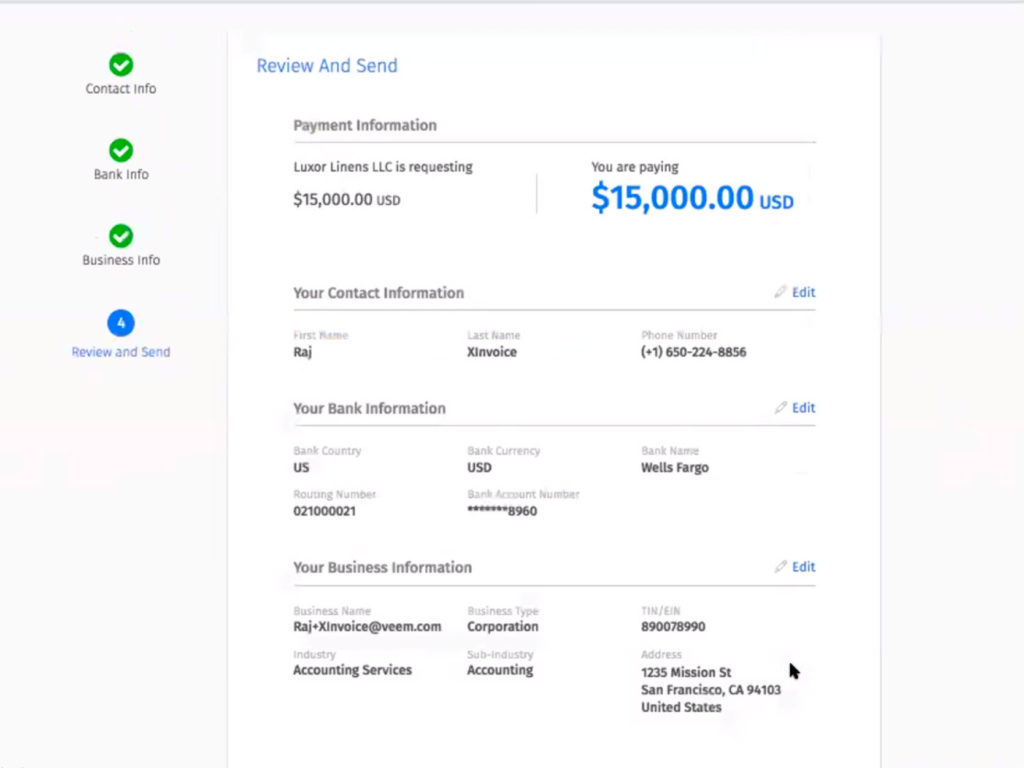Click the address line 1235 Mission St
The height and width of the screenshot is (768, 1024).
coord(686,672)
